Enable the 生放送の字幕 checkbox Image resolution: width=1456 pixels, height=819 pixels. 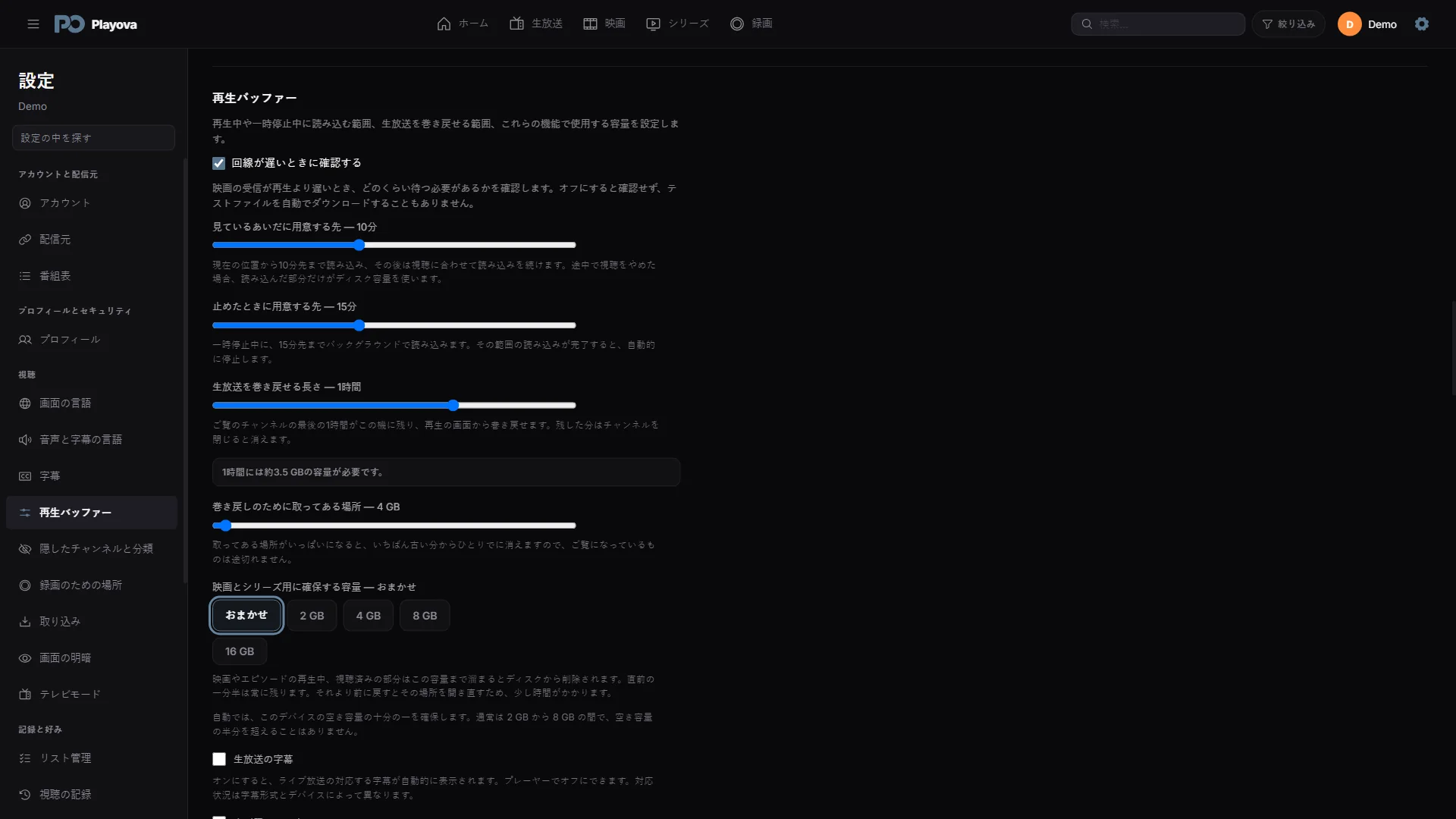coord(219,759)
